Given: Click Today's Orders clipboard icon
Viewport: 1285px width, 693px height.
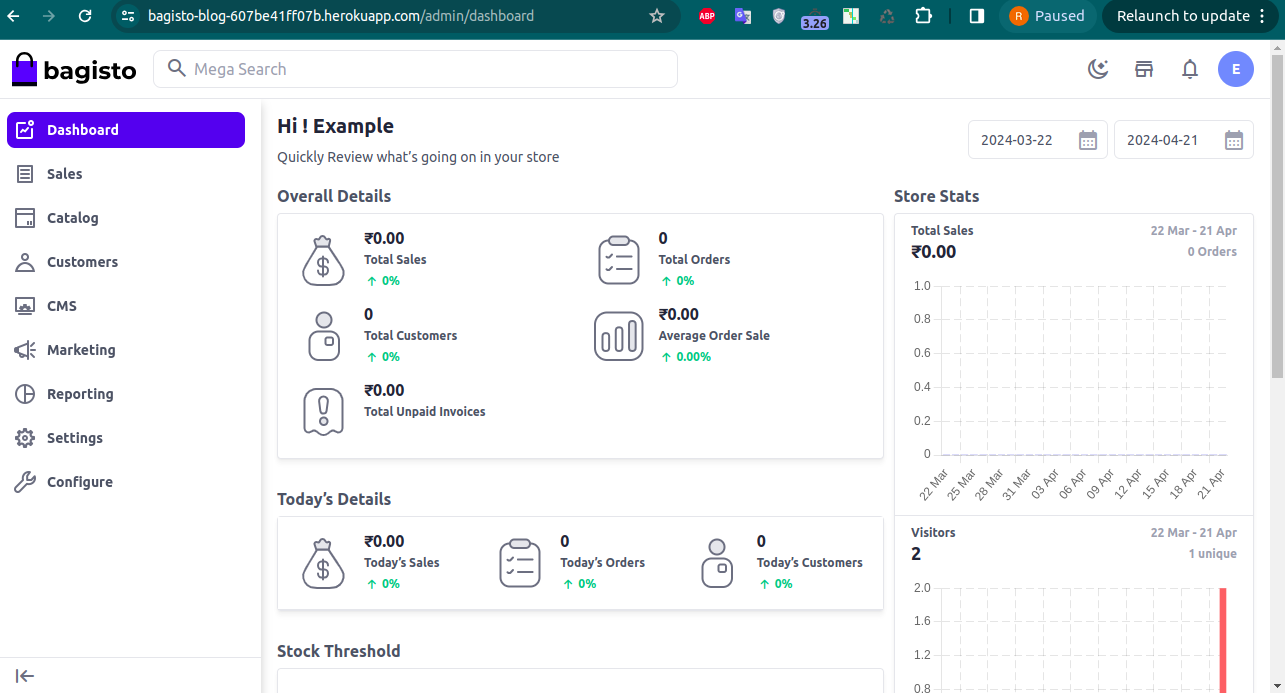Looking at the screenshot, I should (x=520, y=564).
